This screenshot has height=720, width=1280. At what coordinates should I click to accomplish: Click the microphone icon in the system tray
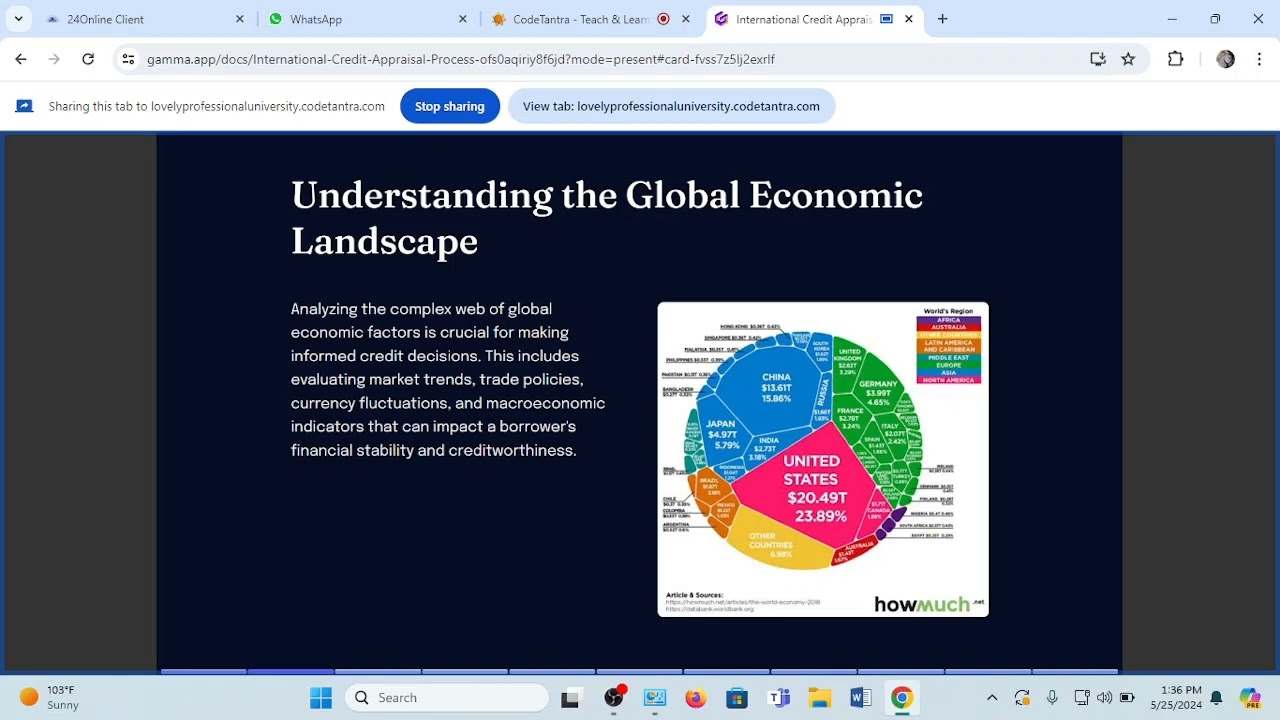tap(1052, 698)
